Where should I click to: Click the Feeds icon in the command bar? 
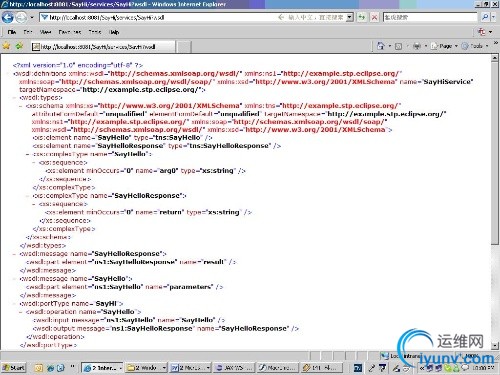pyautogui.click(x=398, y=46)
